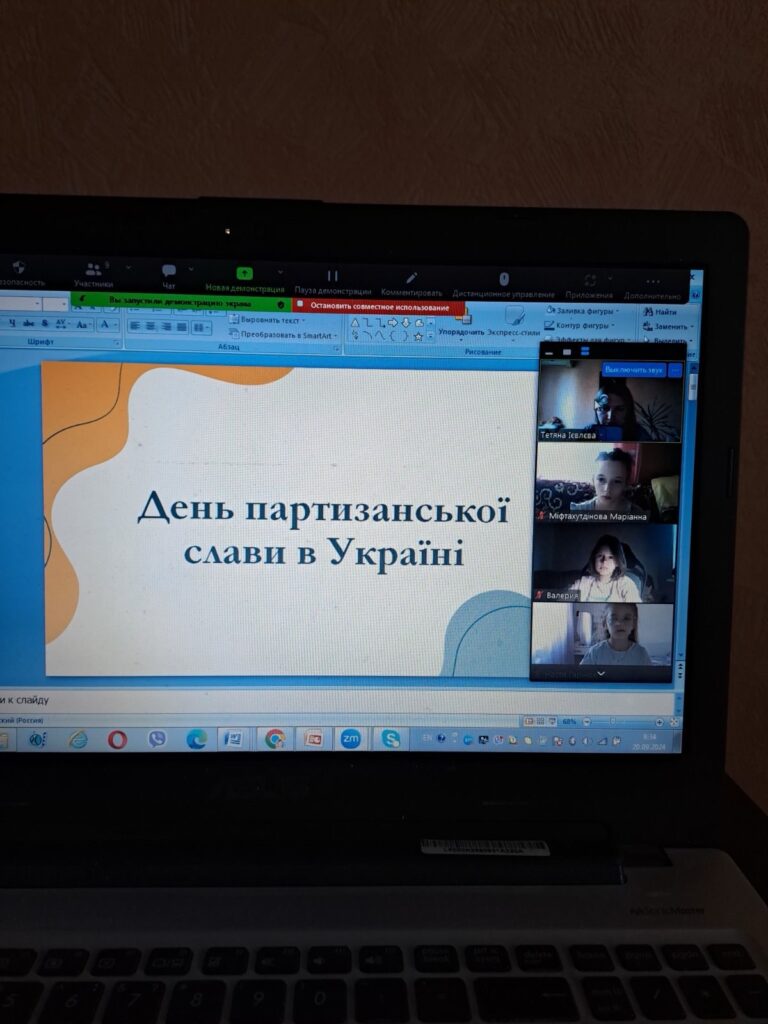Click 68% zoom level in status bar

pyautogui.click(x=569, y=722)
